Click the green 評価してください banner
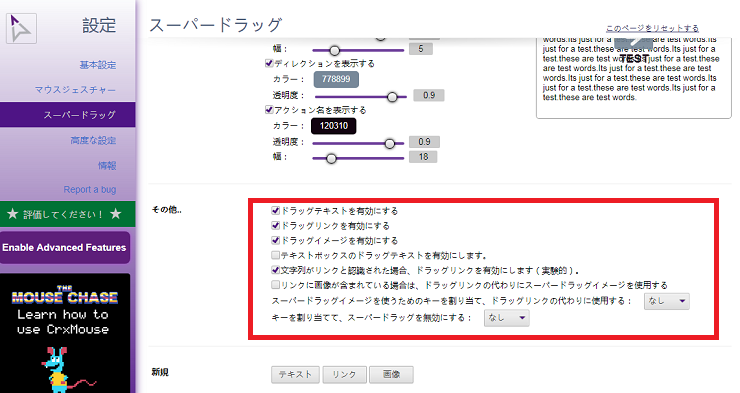Image resolution: width=740 pixels, height=393 pixels. point(67,214)
